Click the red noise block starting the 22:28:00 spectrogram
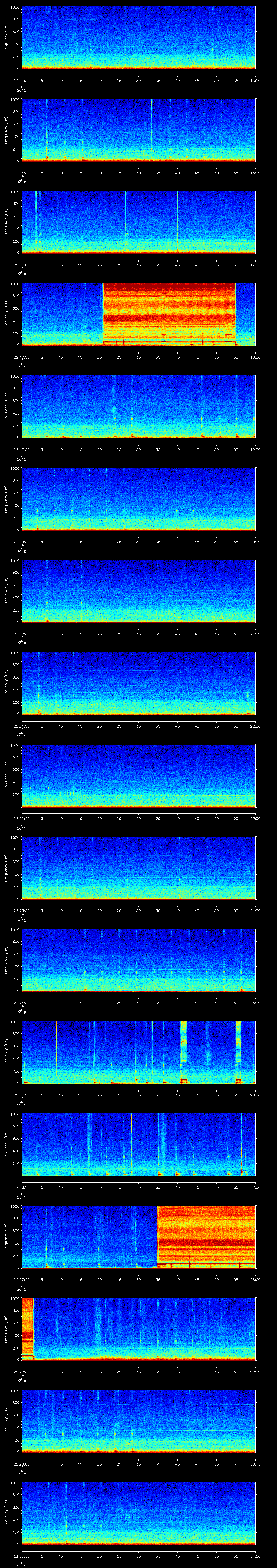 (x=27, y=1329)
